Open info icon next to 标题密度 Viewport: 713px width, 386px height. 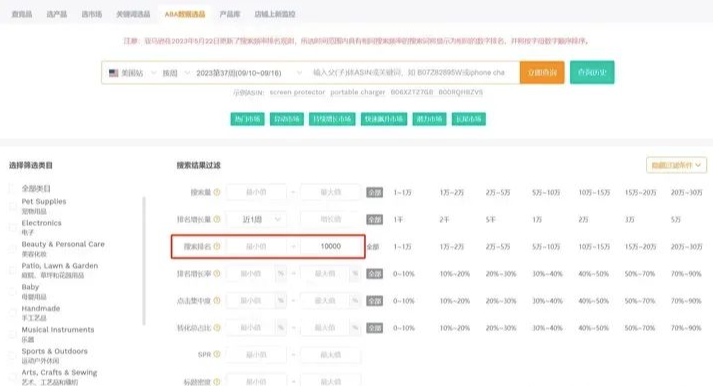pos(217,381)
